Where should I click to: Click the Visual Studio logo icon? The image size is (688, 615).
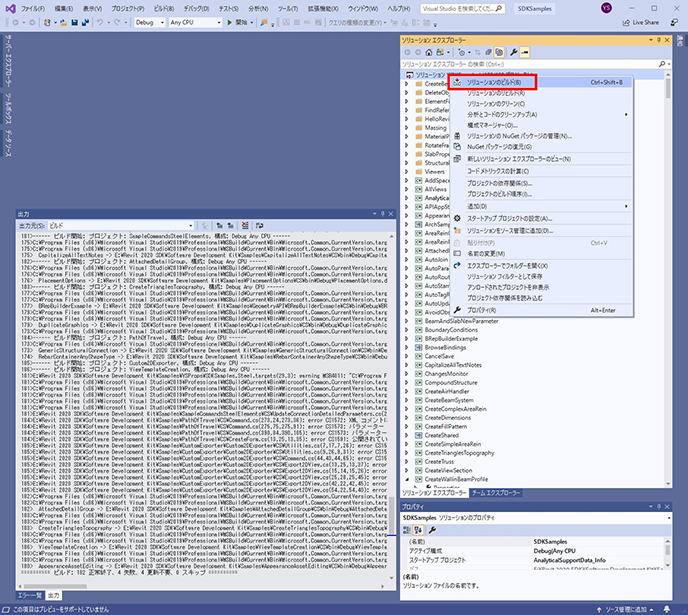coord(10,8)
